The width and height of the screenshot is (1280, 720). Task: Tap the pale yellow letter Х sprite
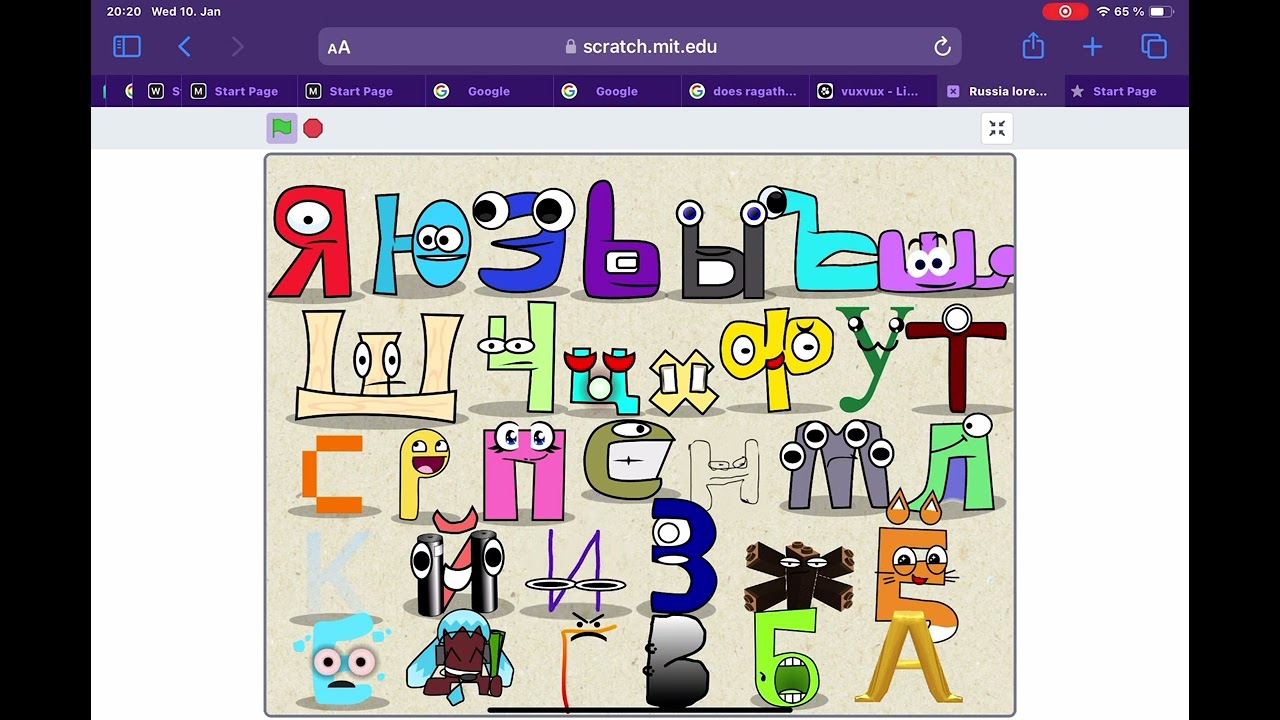(683, 380)
